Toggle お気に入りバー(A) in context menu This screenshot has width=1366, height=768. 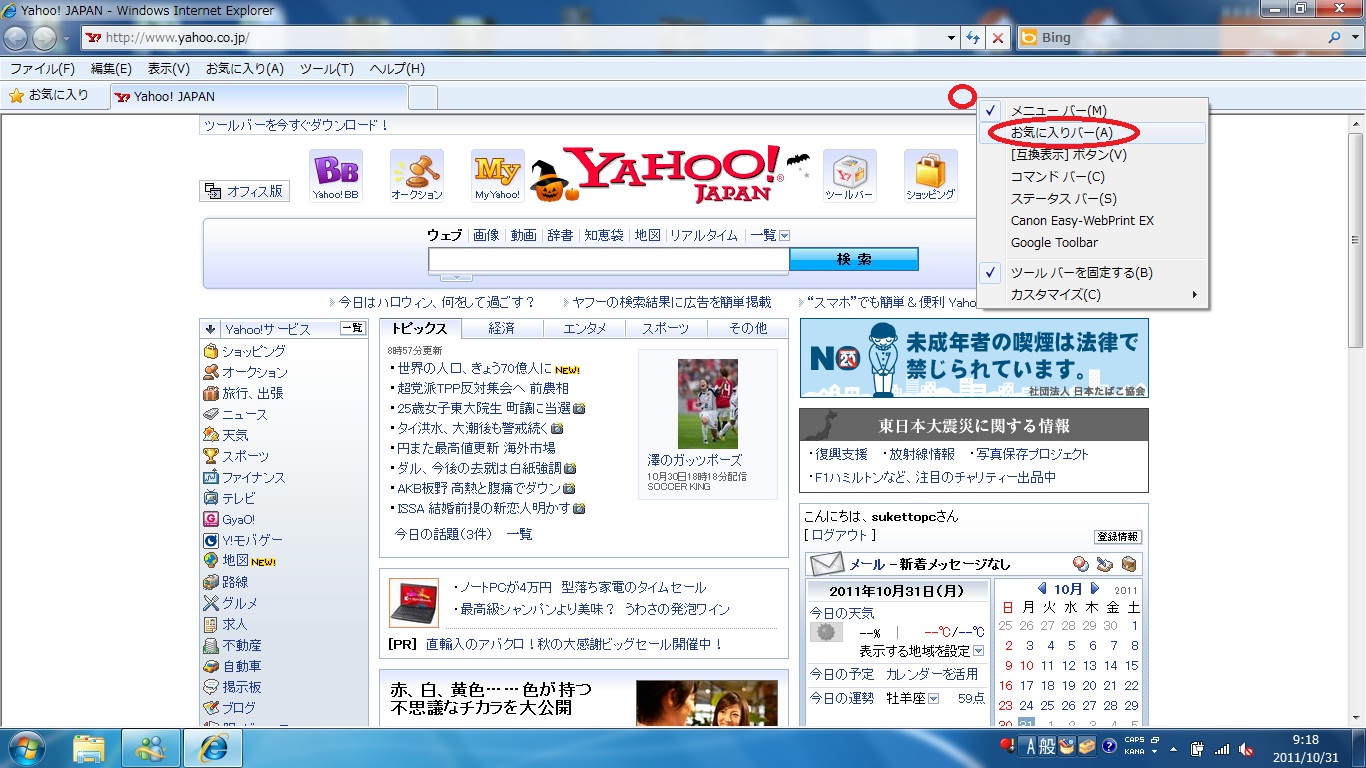pyautogui.click(x=1092, y=132)
